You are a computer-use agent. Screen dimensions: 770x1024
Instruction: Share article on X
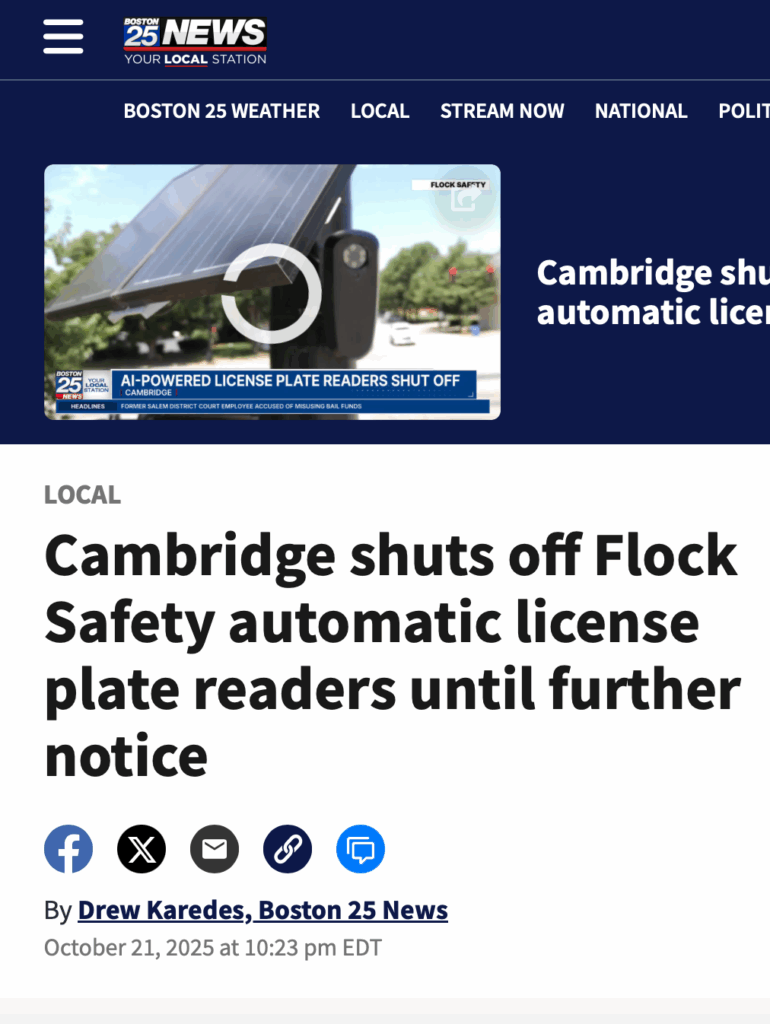pyautogui.click(x=142, y=849)
